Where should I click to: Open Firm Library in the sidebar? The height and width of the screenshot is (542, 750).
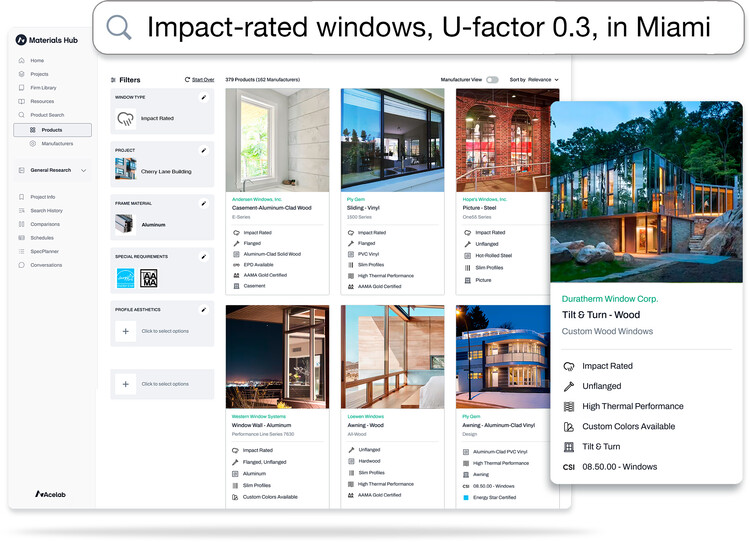pos(43,88)
